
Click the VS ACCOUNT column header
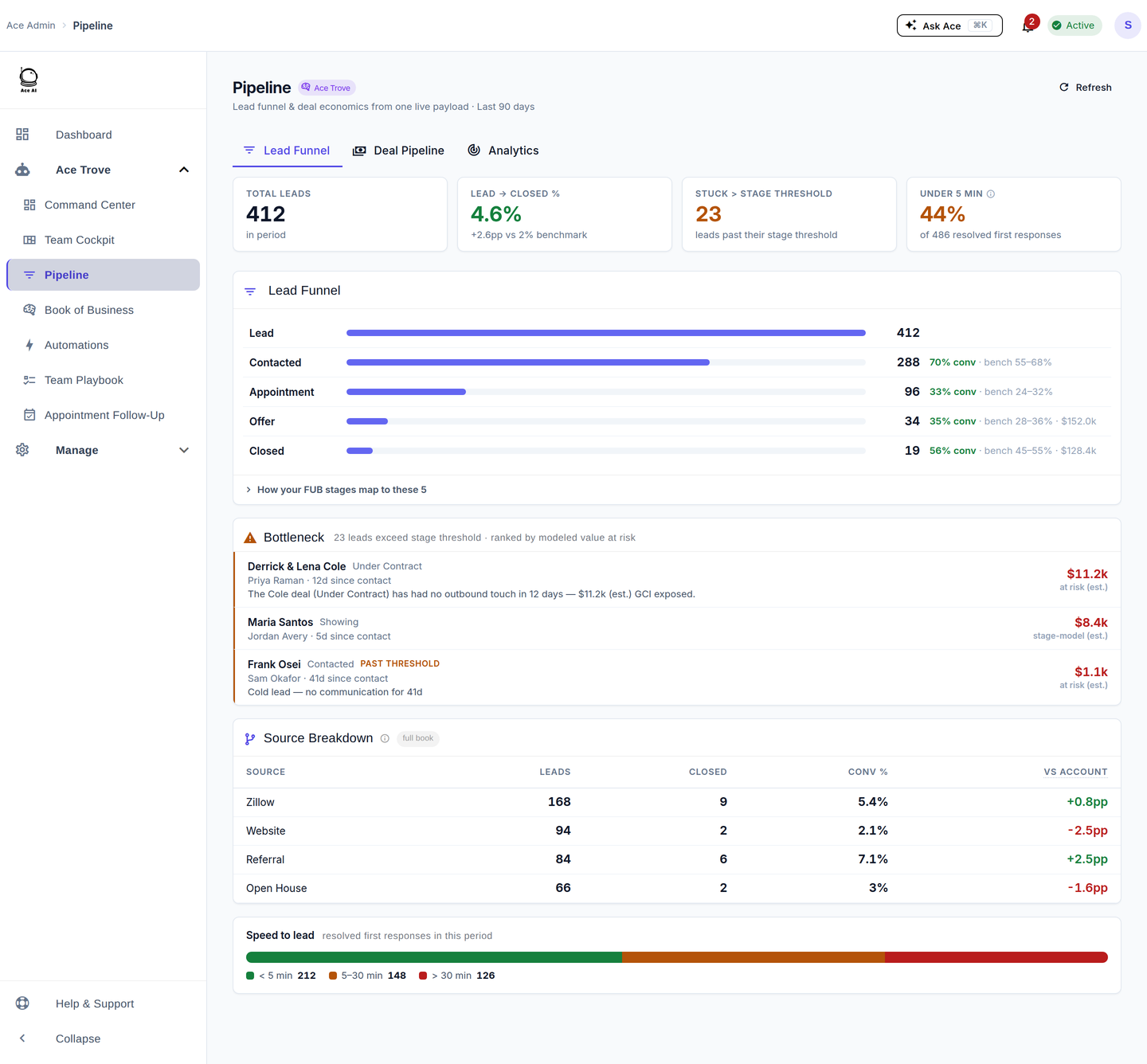(x=1075, y=772)
